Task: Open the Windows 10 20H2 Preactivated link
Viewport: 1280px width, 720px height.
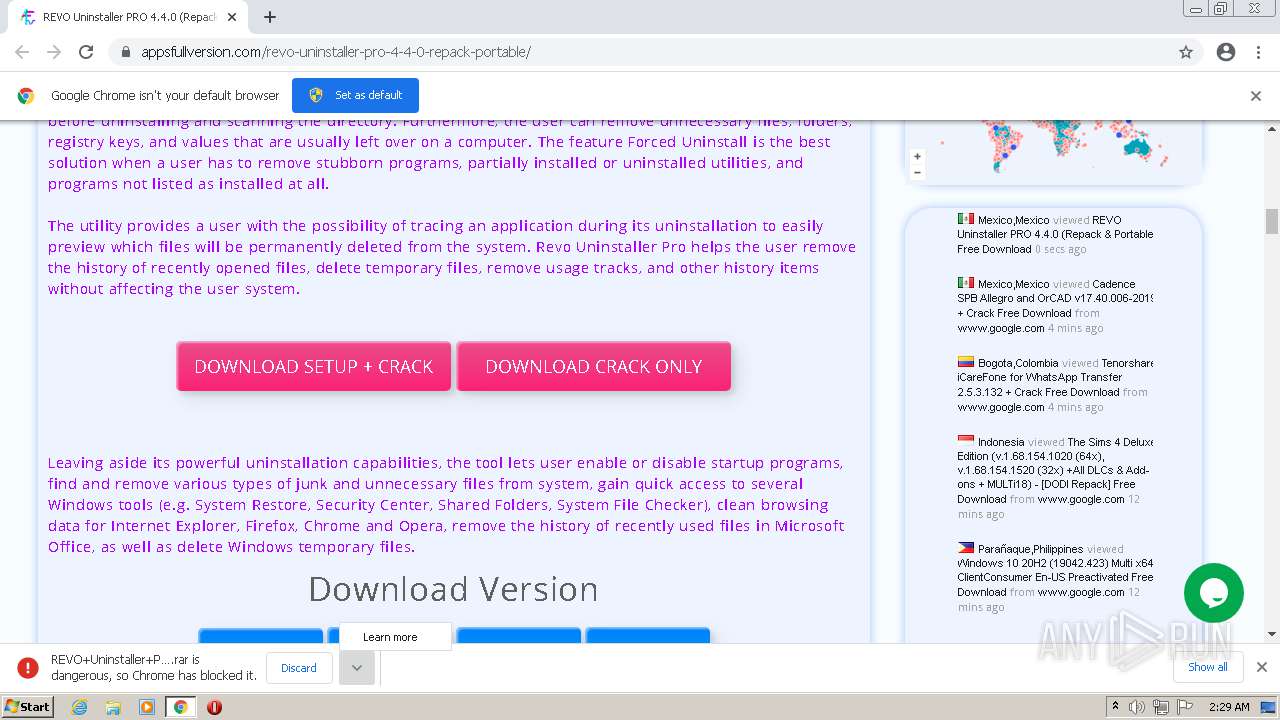Action: click(x=1055, y=577)
